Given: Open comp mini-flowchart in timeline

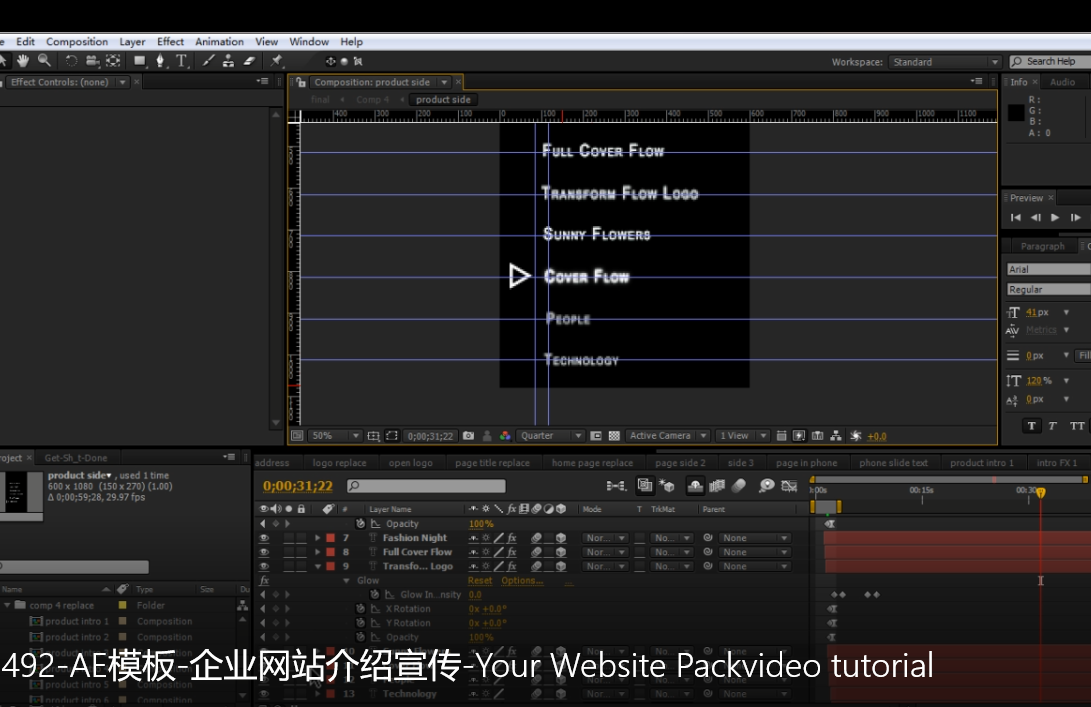Looking at the screenshot, I should (x=616, y=486).
